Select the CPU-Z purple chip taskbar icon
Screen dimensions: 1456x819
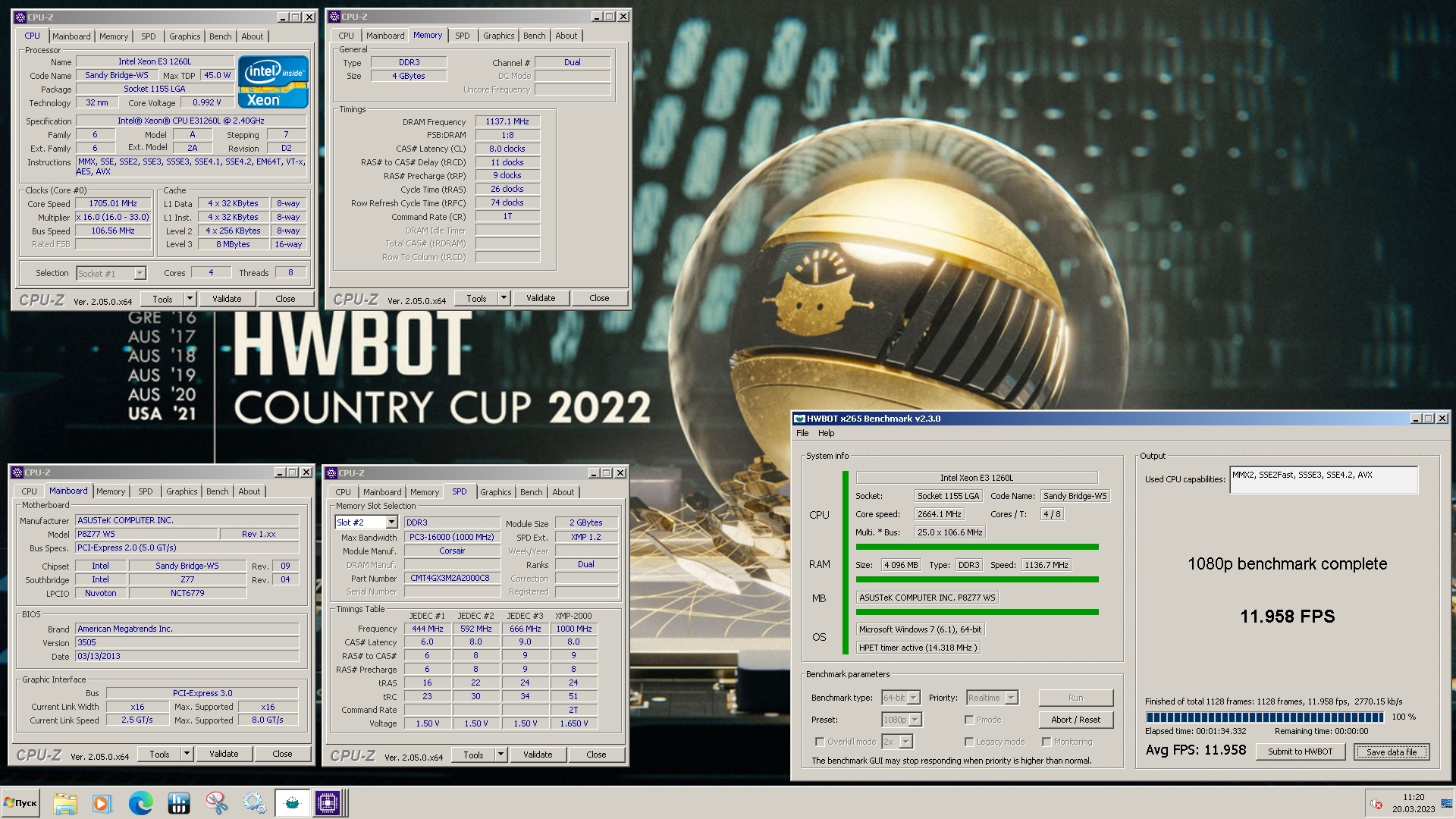point(328,803)
